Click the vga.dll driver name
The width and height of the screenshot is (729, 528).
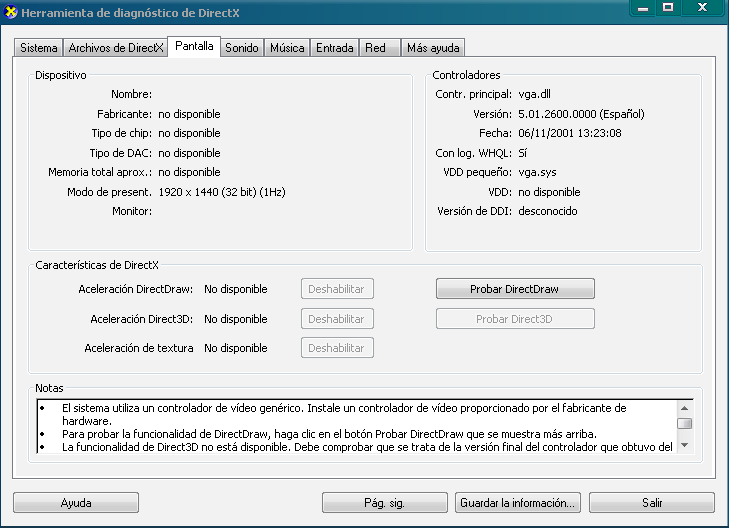pyautogui.click(x=534, y=94)
